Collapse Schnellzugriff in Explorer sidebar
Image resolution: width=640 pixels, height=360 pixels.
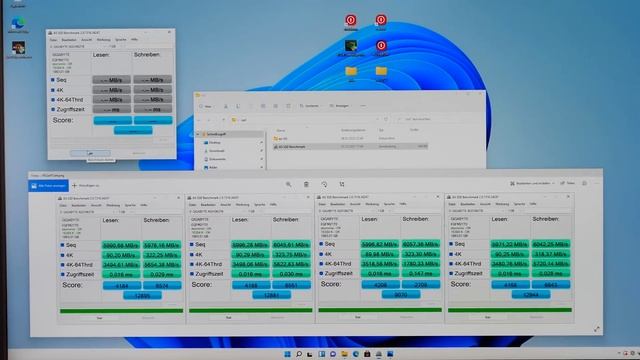[198, 134]
